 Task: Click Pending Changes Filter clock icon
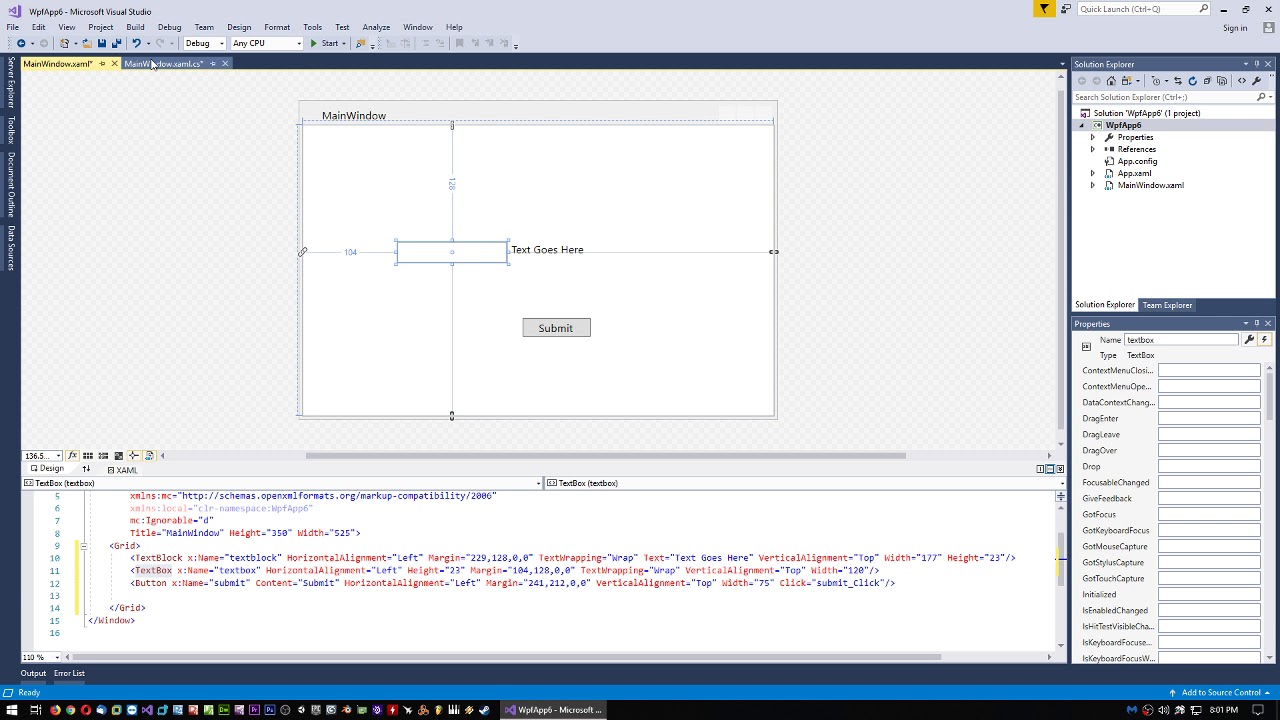coord(1156,81)
